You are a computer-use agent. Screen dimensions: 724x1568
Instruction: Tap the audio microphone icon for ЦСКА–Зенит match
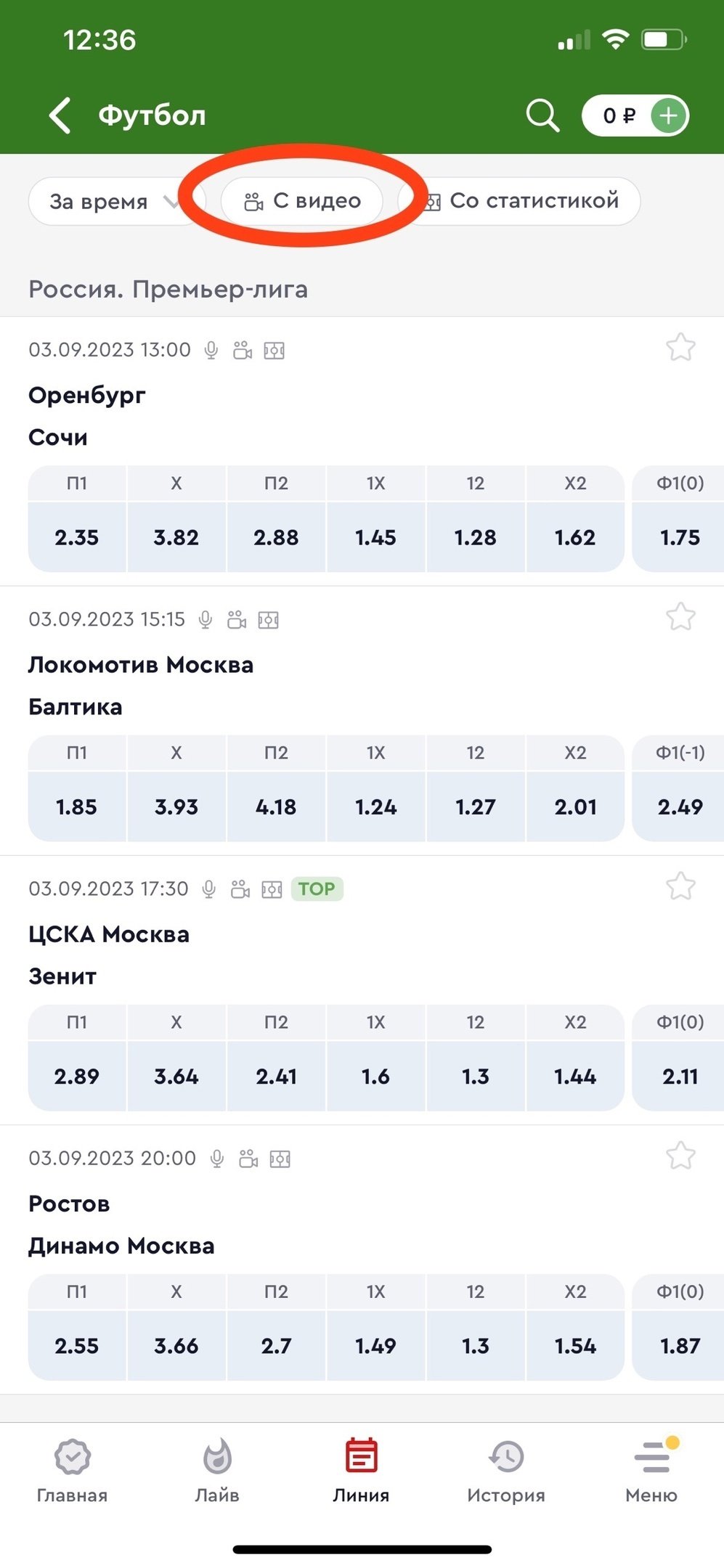click(x=209, y=889)
